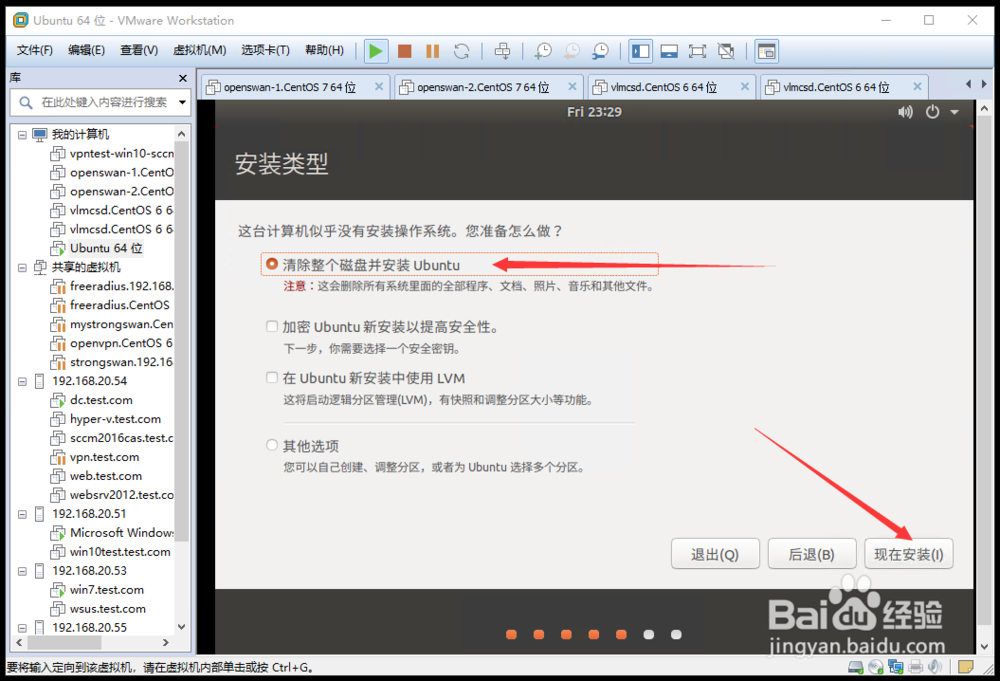This screenshot has width=1000, height=681.
Task: Open the 虚拟机(M) menu
Action: pyautogui.click(x=200, y=50)
